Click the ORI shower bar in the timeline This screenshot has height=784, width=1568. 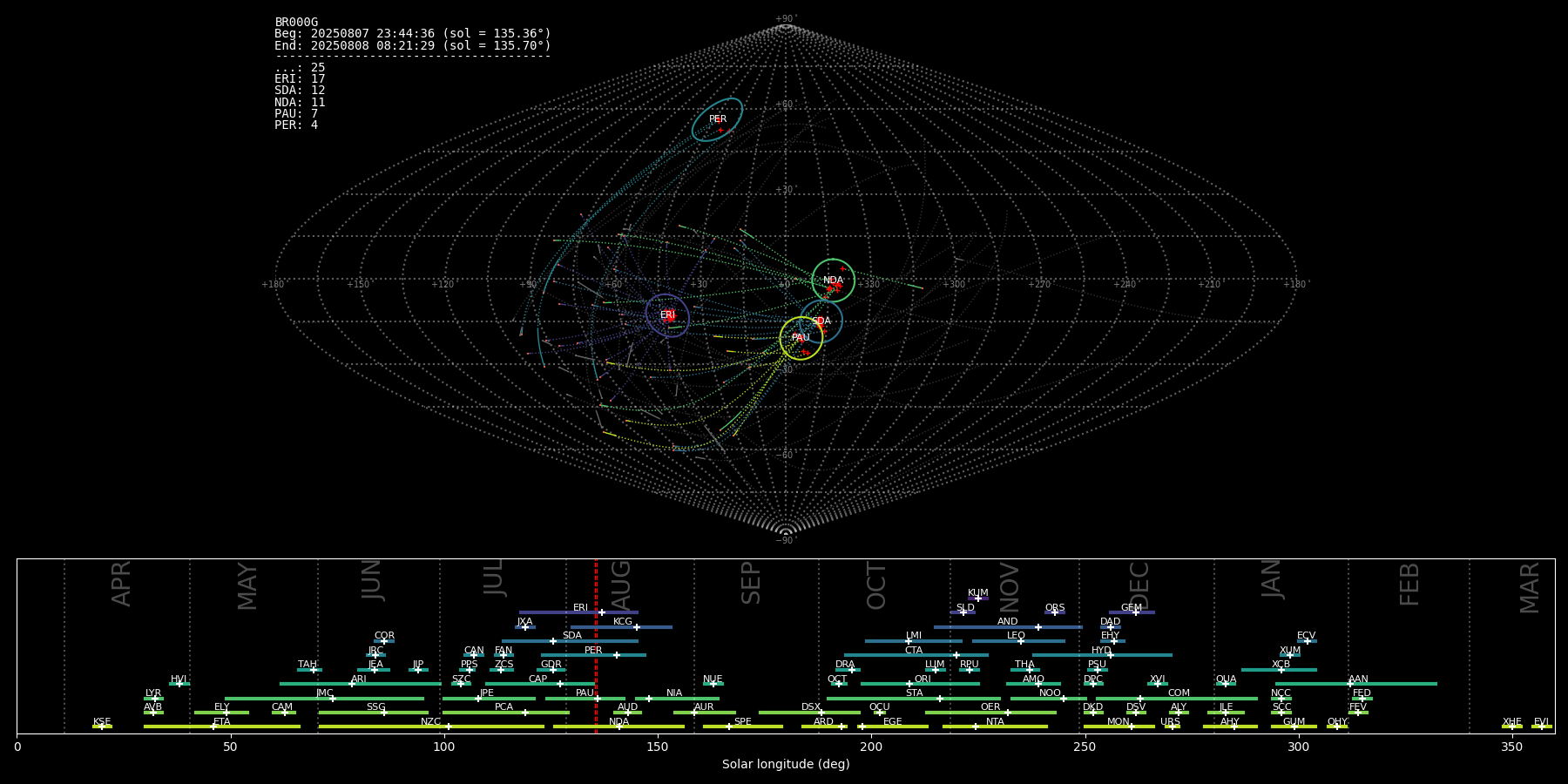tap(920, 684)
